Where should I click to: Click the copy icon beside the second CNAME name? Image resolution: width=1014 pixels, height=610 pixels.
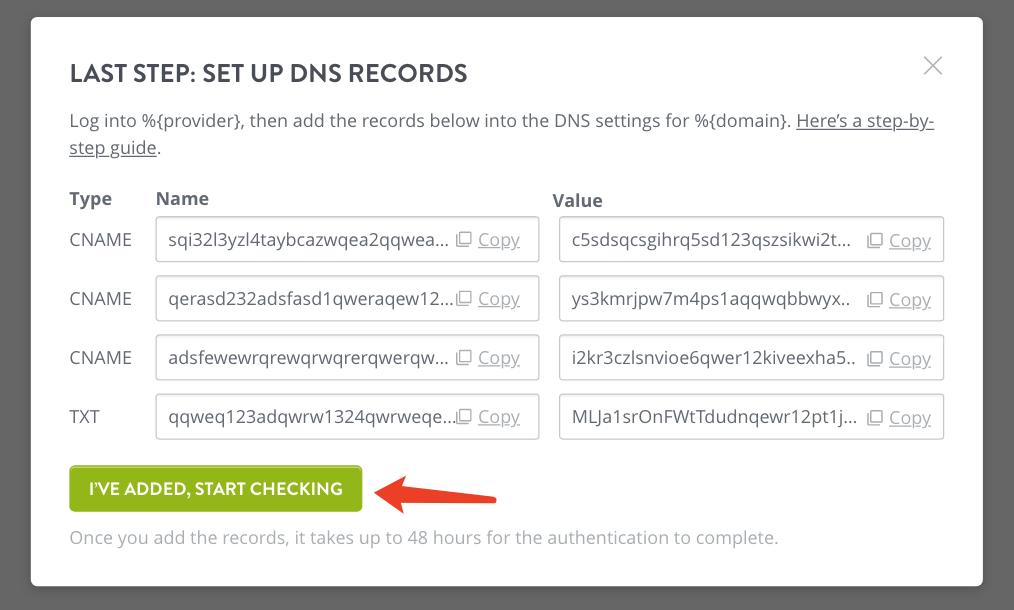click(x=464, y=298)
